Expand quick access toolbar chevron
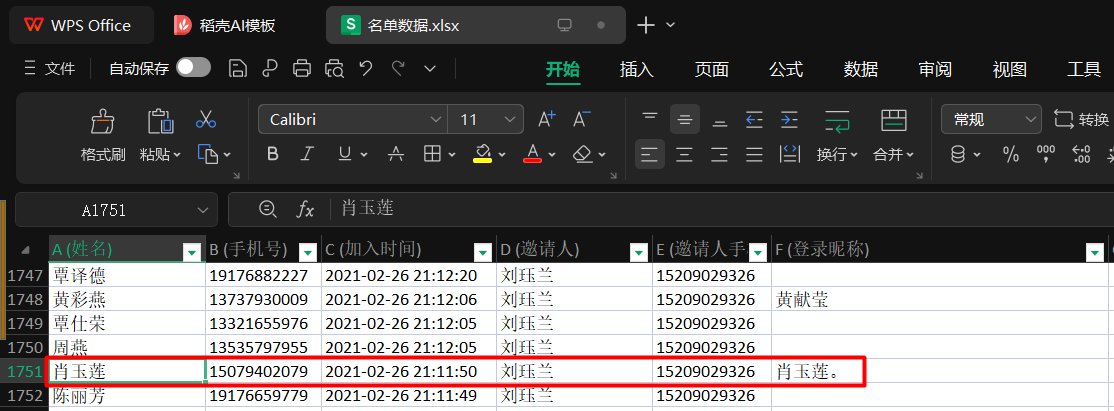This screenshot has height=411, width=1114. pyautogui.click(x=430, y=68)
